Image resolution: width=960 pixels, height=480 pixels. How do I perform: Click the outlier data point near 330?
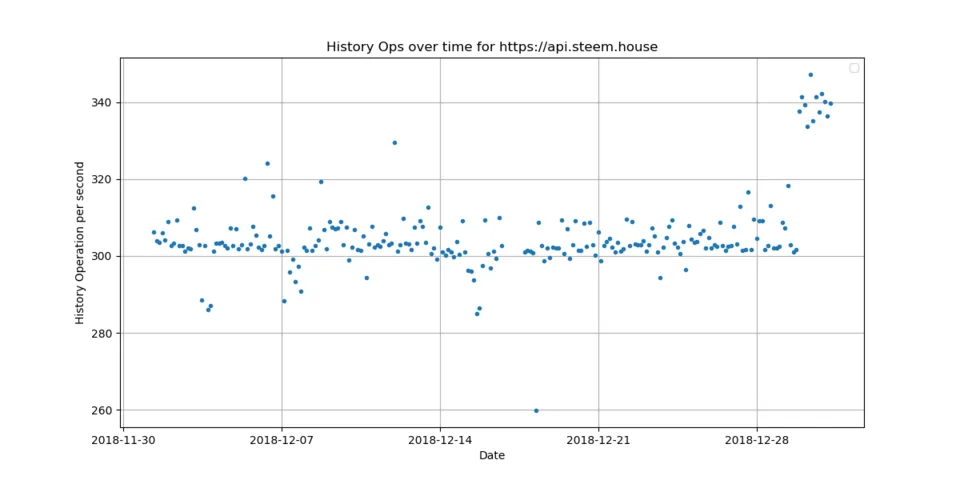394,143
